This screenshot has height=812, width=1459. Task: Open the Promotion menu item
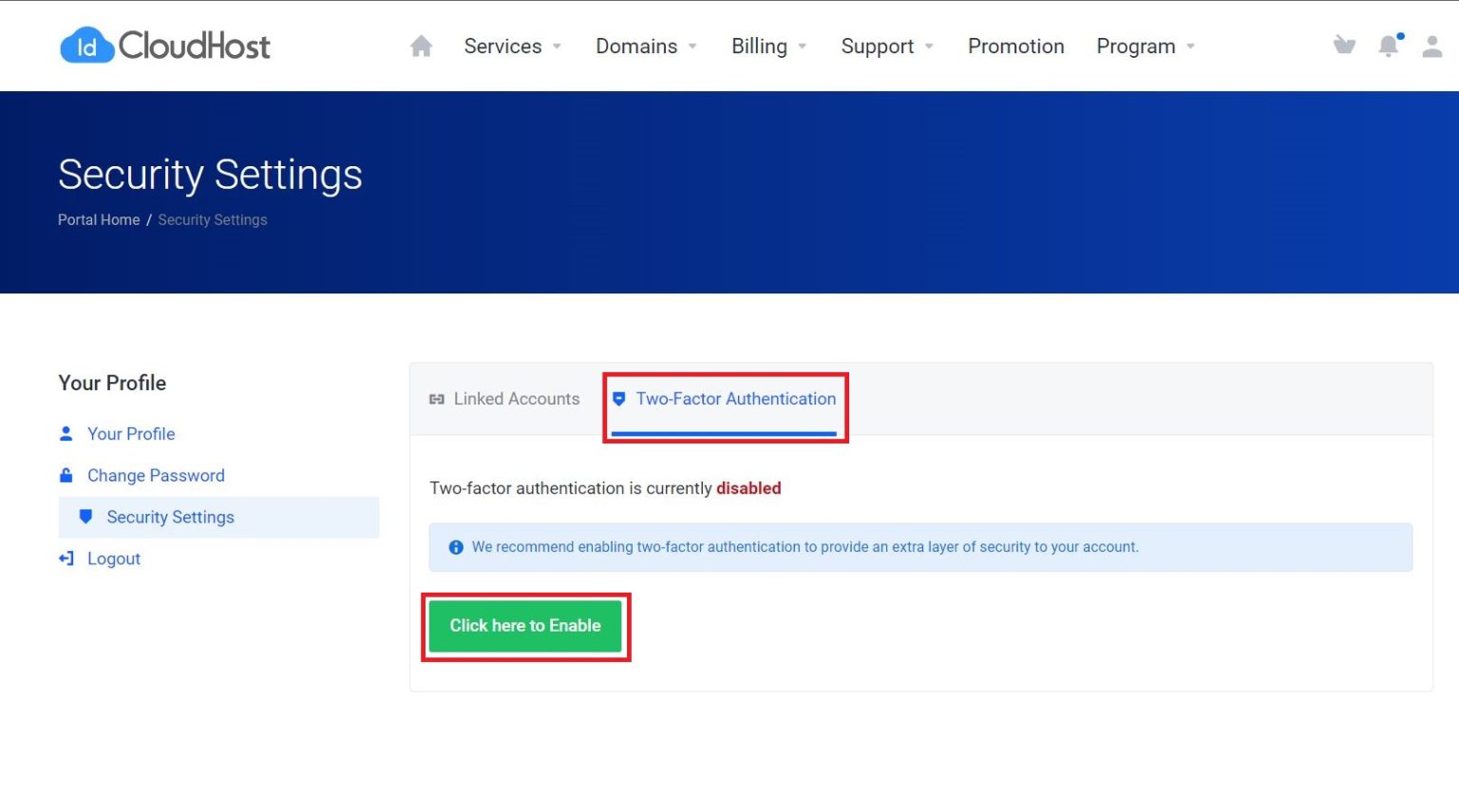coord(1015,46)
